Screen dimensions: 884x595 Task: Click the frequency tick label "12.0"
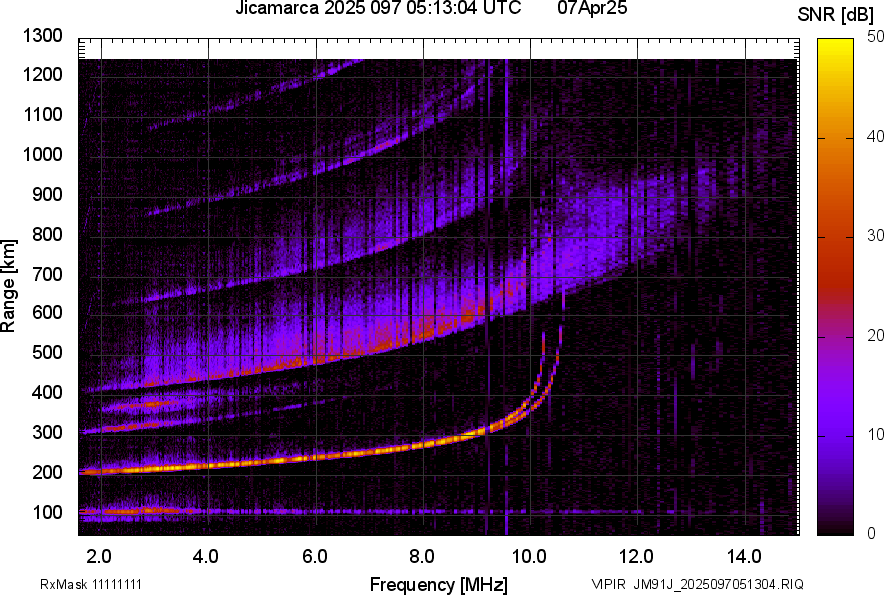[x=637, y=557]
